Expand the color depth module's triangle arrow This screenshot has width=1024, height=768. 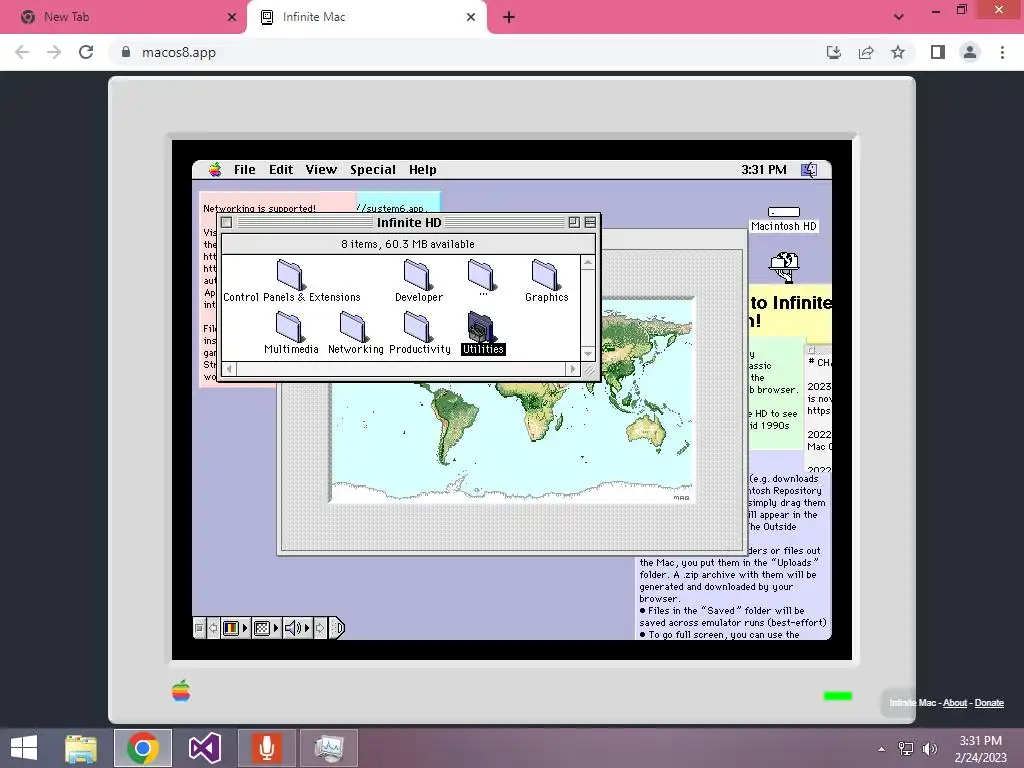[x=245, y=628]
